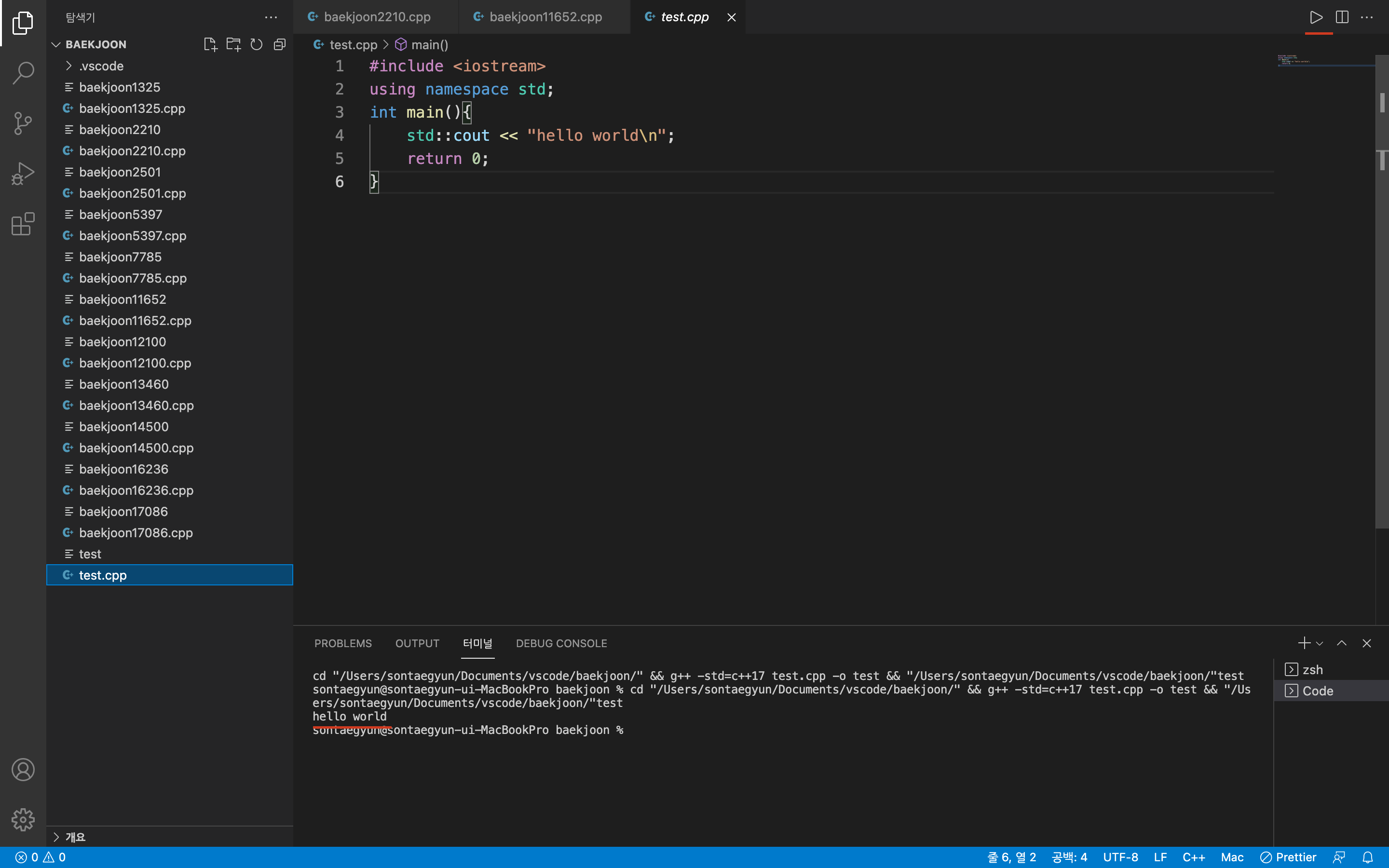This screenshot has width=1389, height=868.
Task: Run the code with the play button
Action: tap(1316, 17)
